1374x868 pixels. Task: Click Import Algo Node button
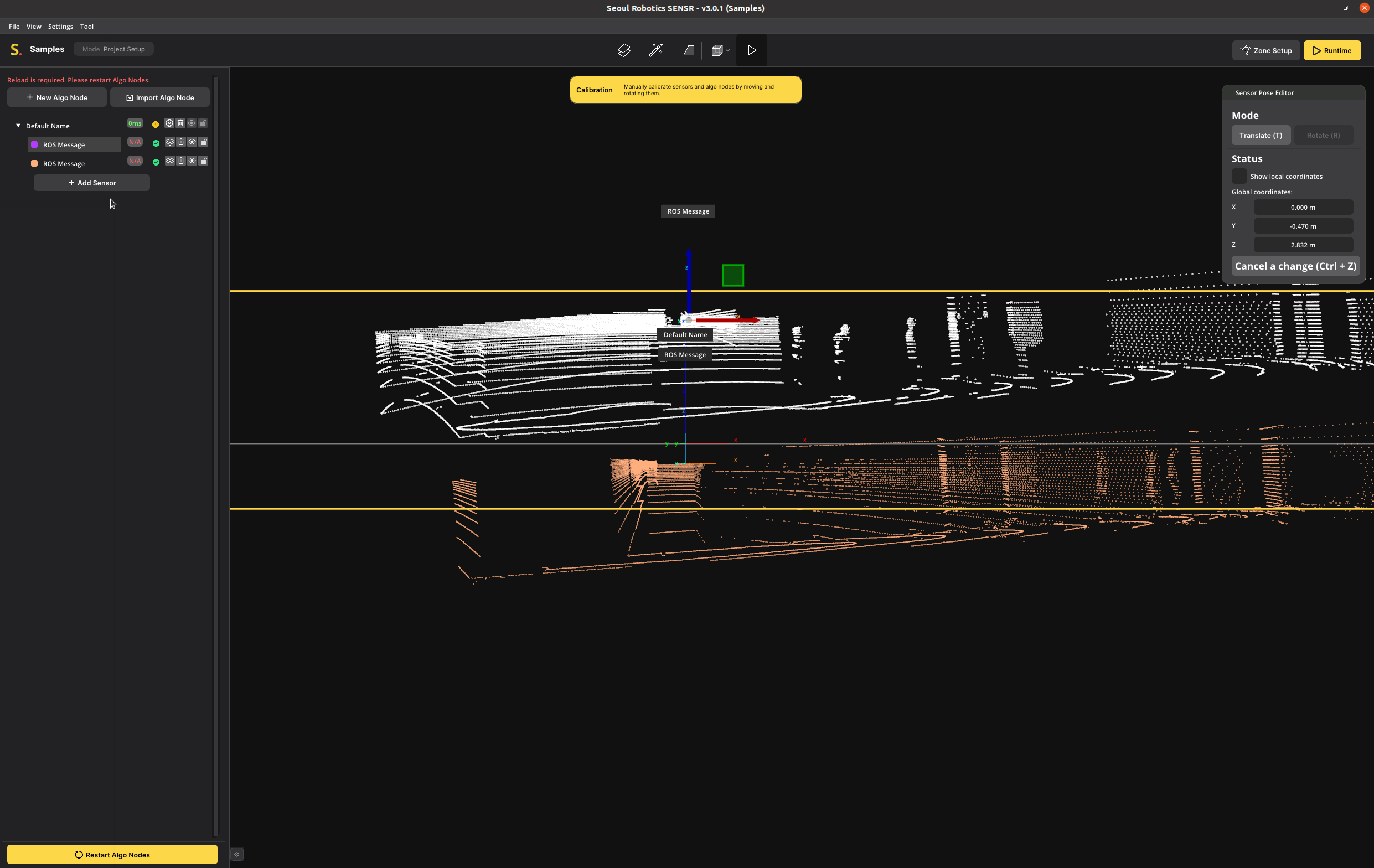(160, 97)
